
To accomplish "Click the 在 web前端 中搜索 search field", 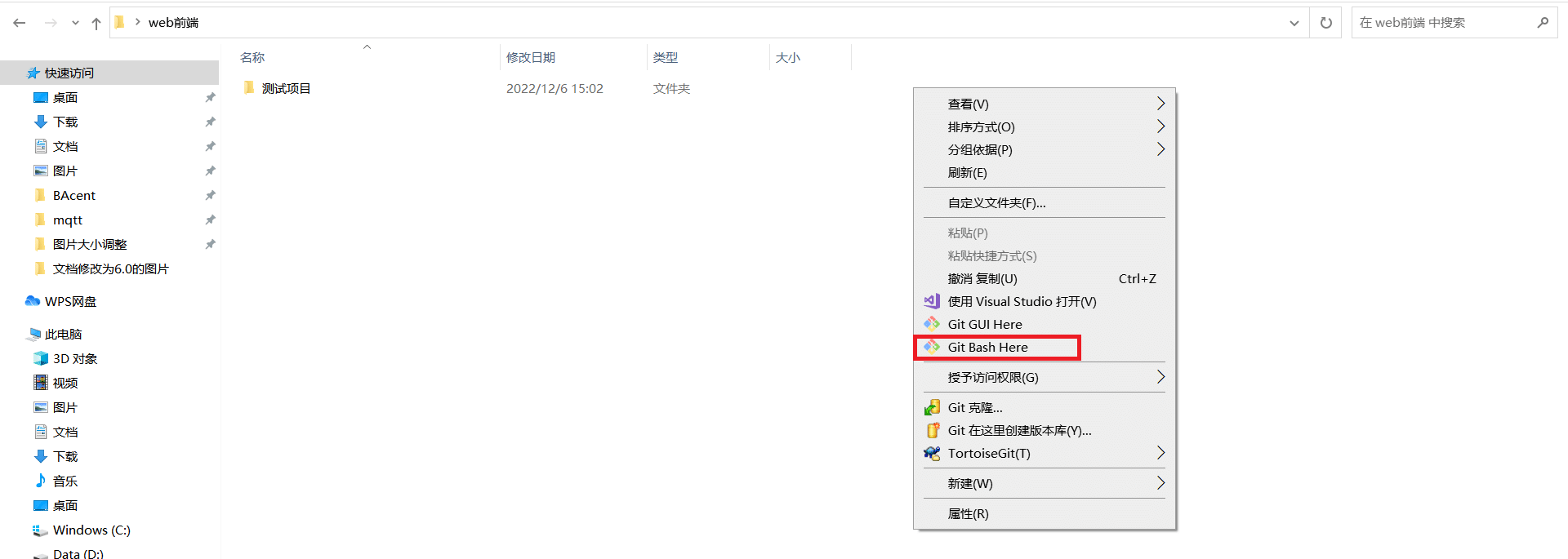I will click(1443, 23).
